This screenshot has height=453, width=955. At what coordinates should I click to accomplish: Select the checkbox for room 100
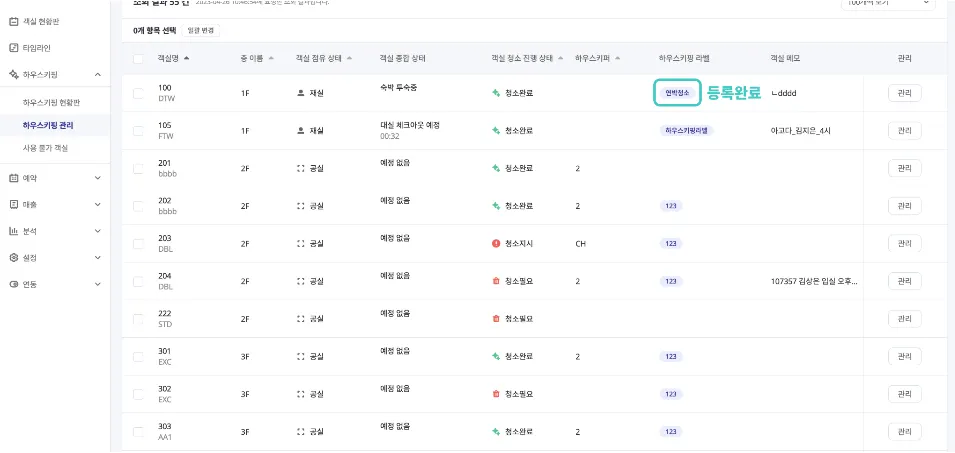138,93
